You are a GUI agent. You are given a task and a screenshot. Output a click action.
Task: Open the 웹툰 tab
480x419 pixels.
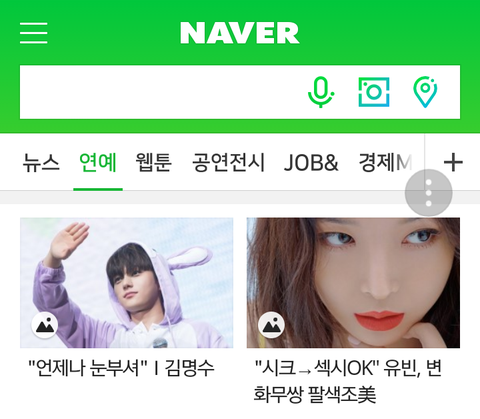click(154, 163)
